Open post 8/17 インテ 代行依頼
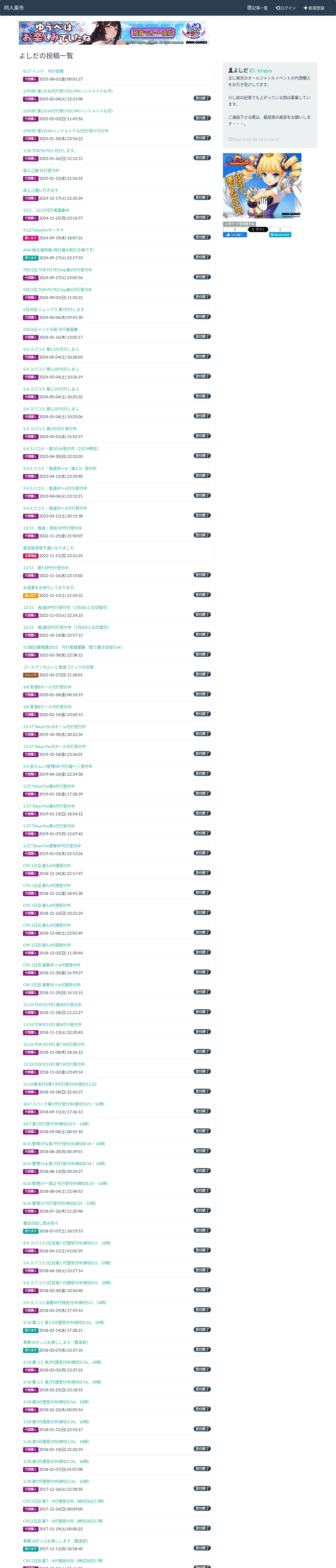Image resolution: width=336 pixels, height=1568 pixels. pyautogui.click(x=43, y=71)
